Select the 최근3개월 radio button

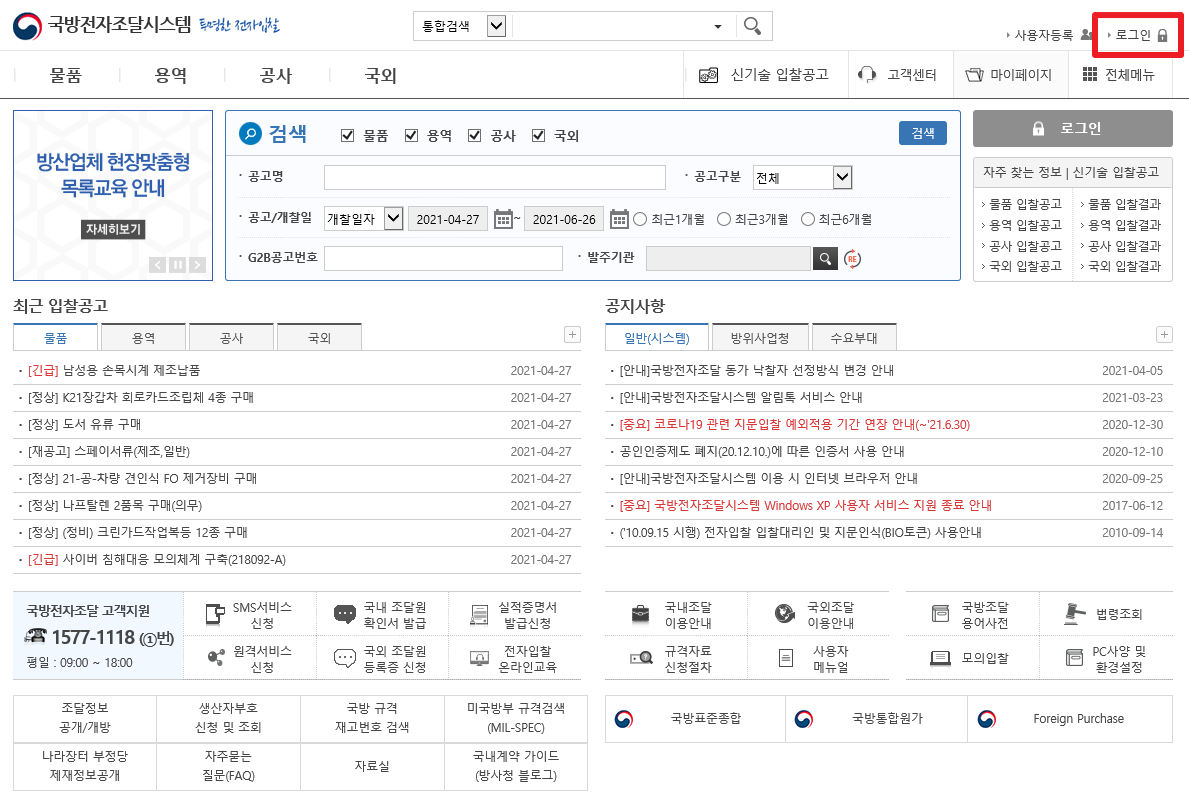click(723, 219)
